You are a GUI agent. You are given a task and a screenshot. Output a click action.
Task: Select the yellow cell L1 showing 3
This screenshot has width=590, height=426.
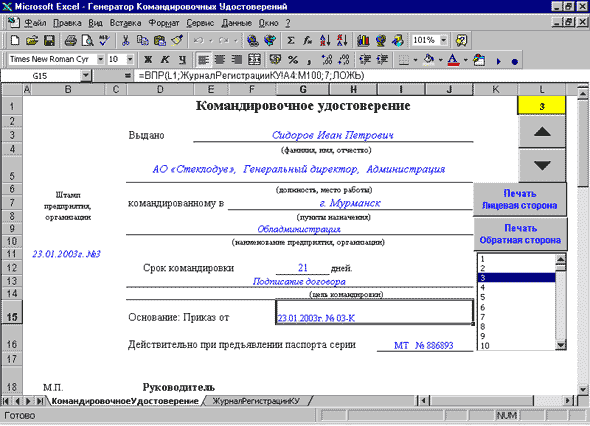tap(541, 106)
